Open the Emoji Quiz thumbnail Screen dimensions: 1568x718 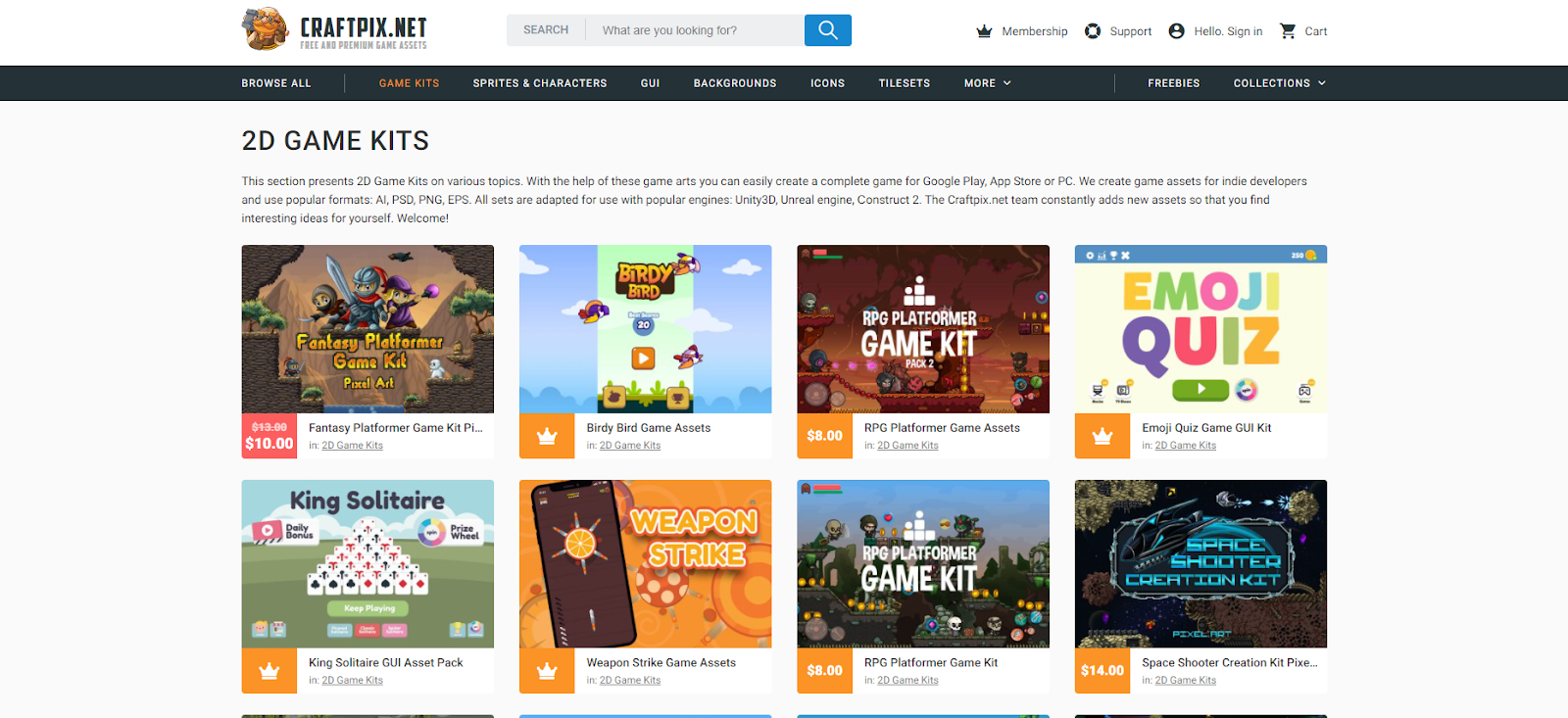[1201, 329]
